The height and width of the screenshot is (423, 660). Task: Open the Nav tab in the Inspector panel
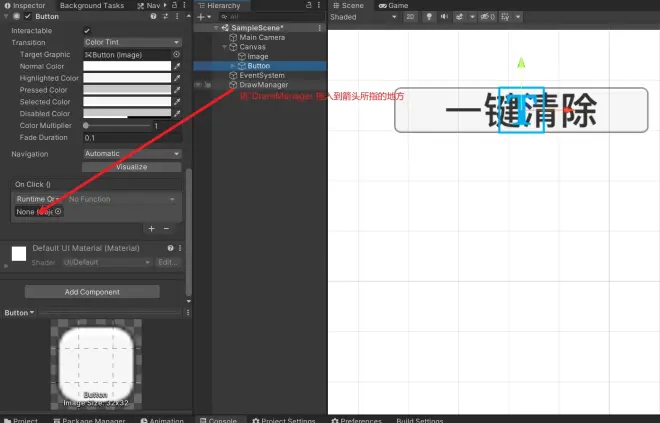(149, 5)
